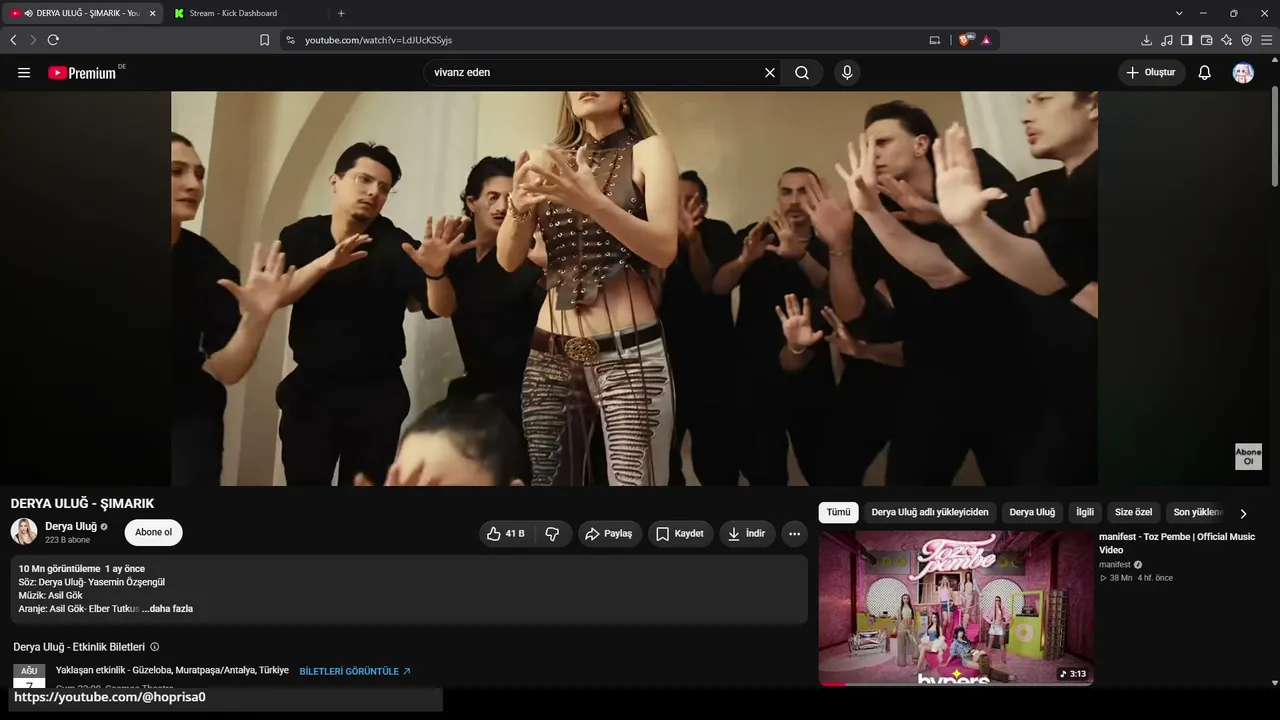Viewport: 1280px width, 720px height.
Task: Open Brave Wallet icon
Action: [1206, 40]
